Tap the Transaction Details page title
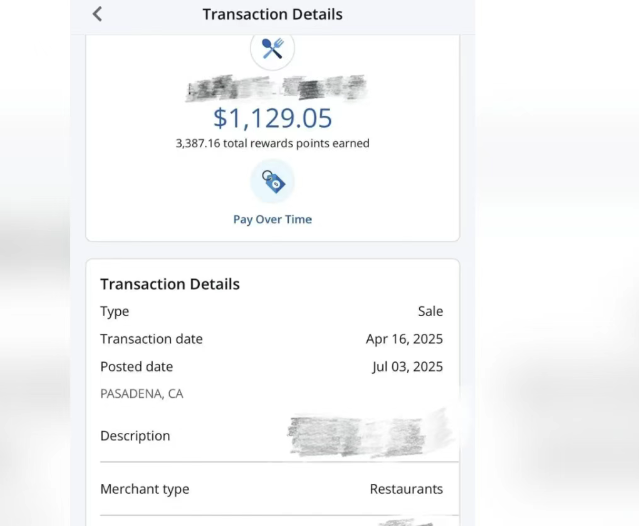The image size is (639, 526). point(272,14)
